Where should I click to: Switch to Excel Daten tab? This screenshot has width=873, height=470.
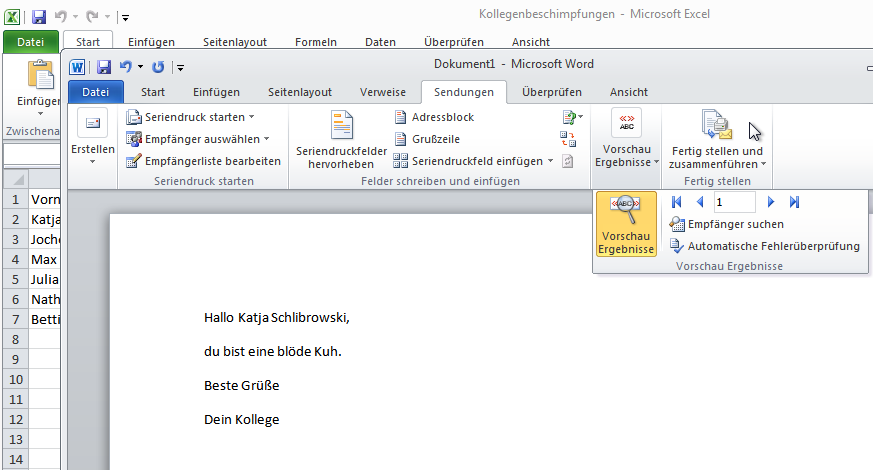pyautogui.click(x=380, y=42)
